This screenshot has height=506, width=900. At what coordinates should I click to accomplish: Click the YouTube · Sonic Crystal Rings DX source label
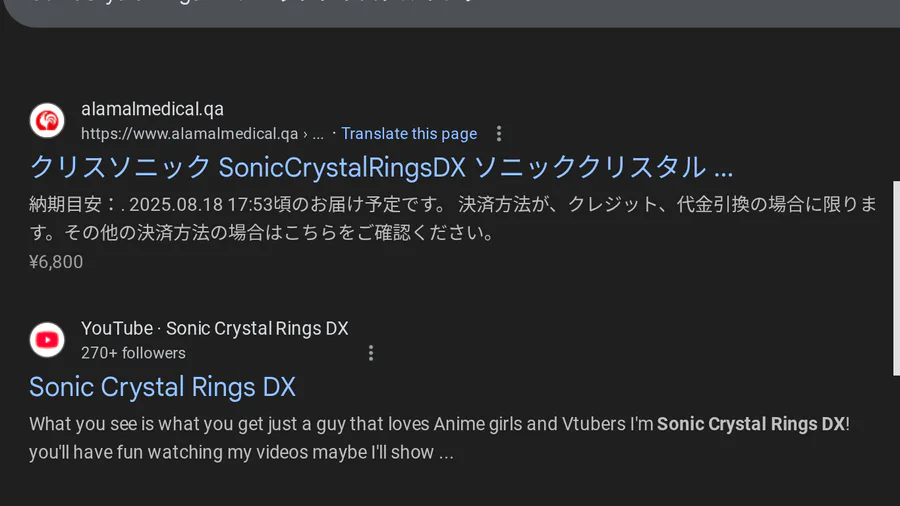(214, 329)
